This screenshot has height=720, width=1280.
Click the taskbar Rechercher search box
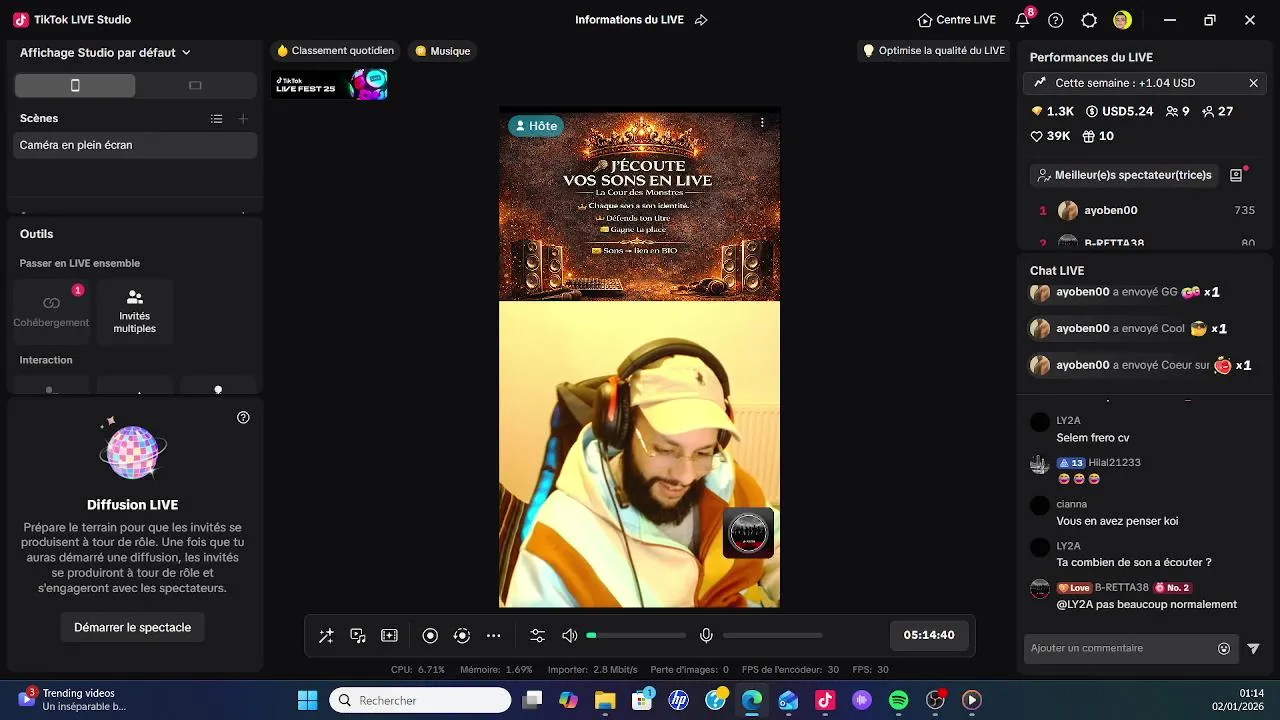pyautogui.click(x=421, y=700)
